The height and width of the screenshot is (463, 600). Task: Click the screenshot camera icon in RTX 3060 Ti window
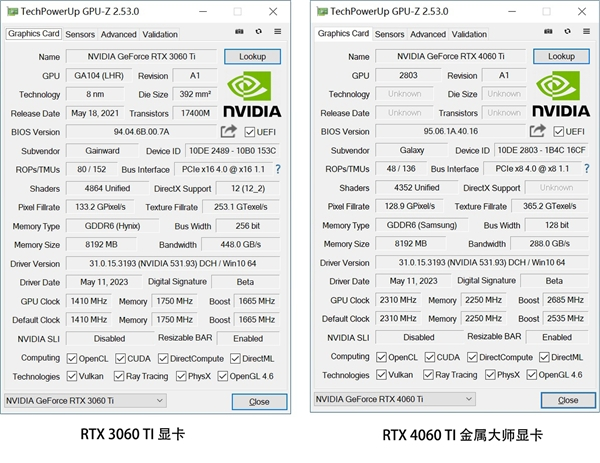[240, 33]
